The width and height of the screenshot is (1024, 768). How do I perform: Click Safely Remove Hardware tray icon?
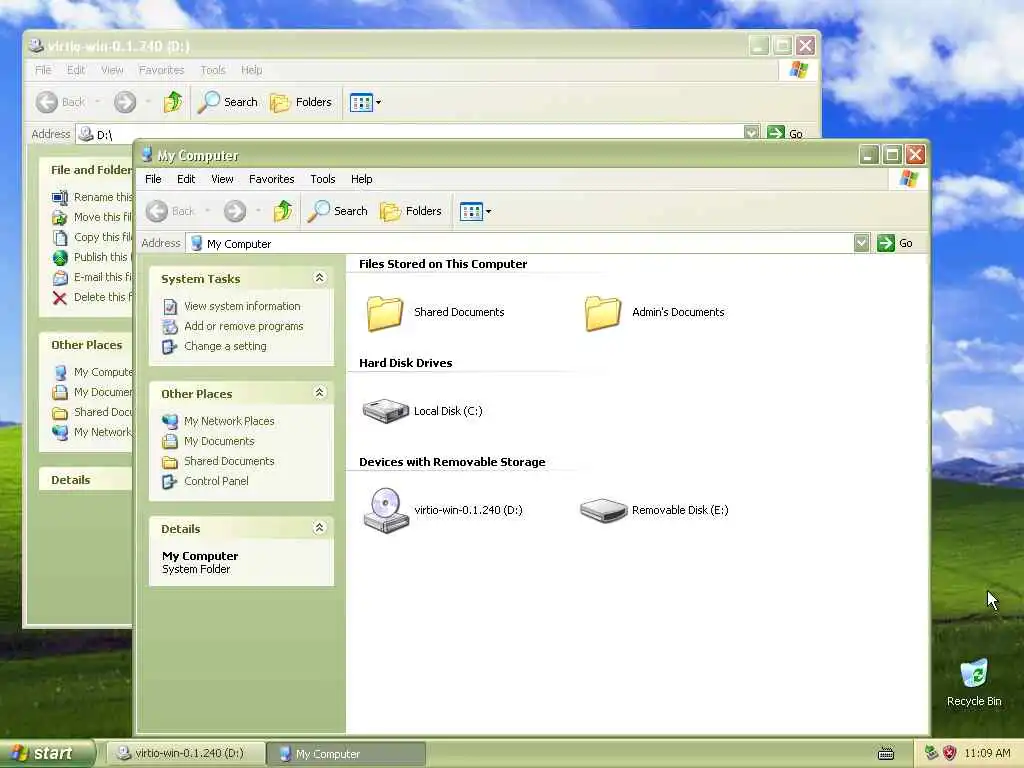tap(931, 753)
